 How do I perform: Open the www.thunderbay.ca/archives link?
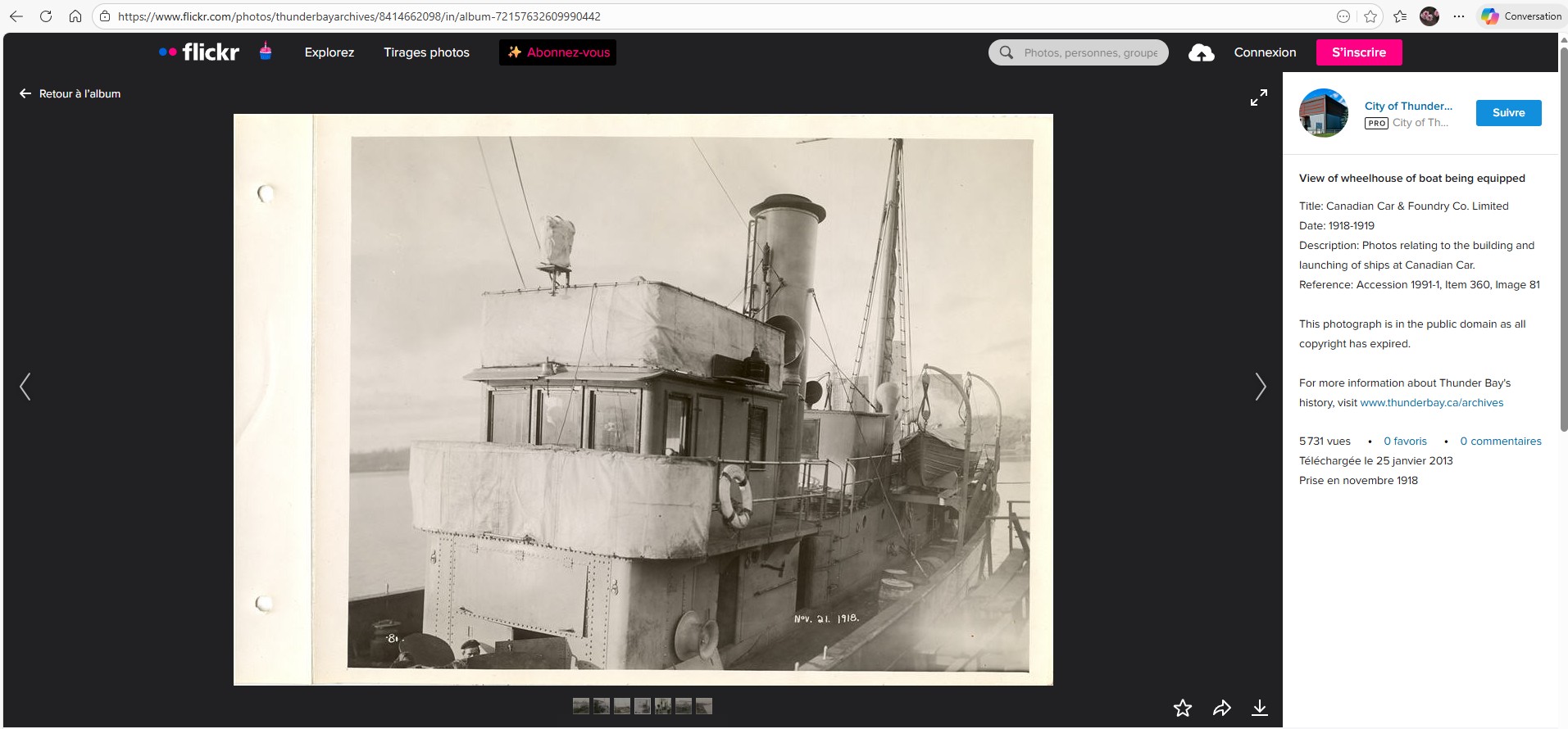[x=1431, y=403]
